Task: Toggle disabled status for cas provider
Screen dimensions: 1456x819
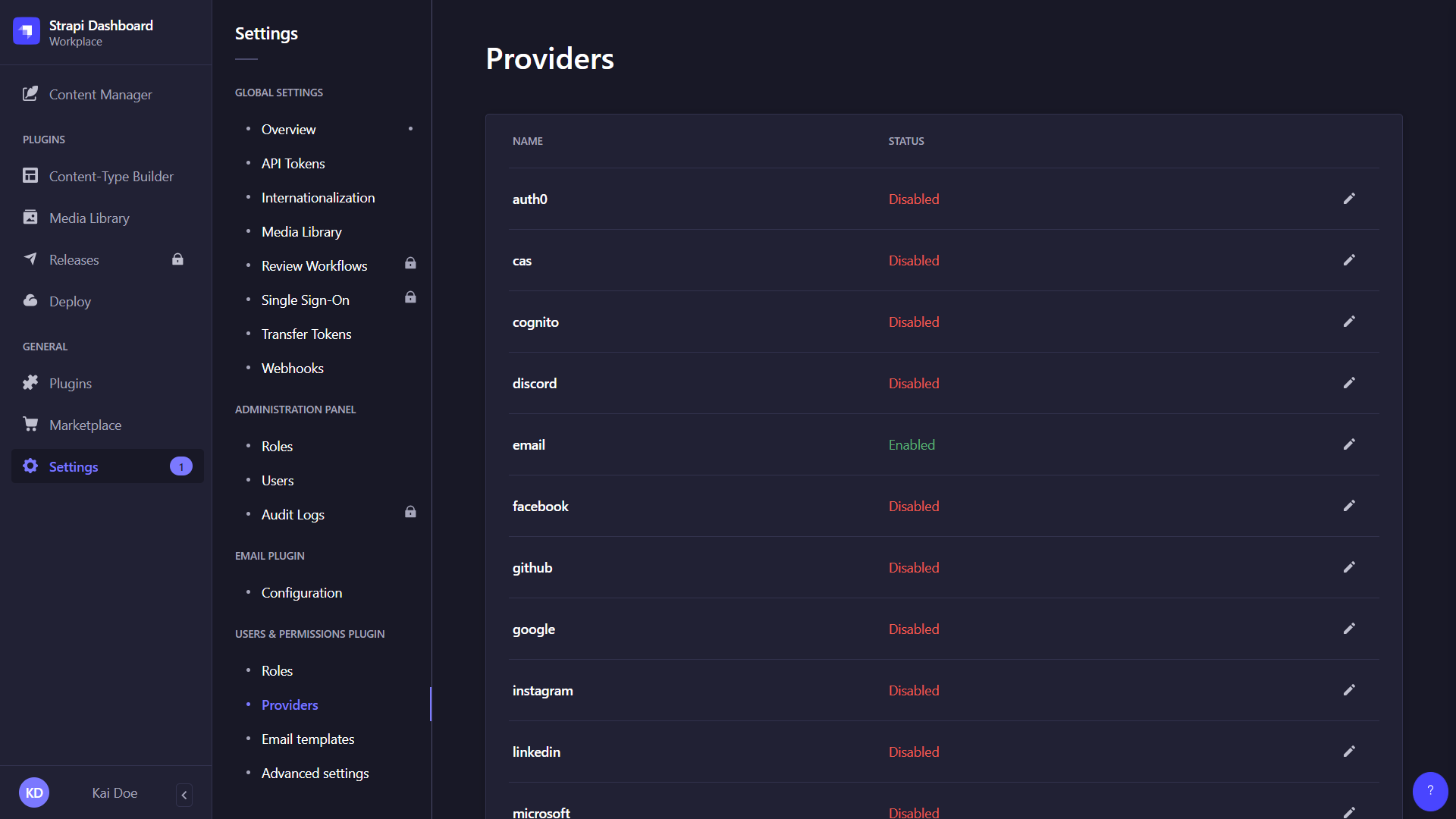Action: (x=1349, y=260)
